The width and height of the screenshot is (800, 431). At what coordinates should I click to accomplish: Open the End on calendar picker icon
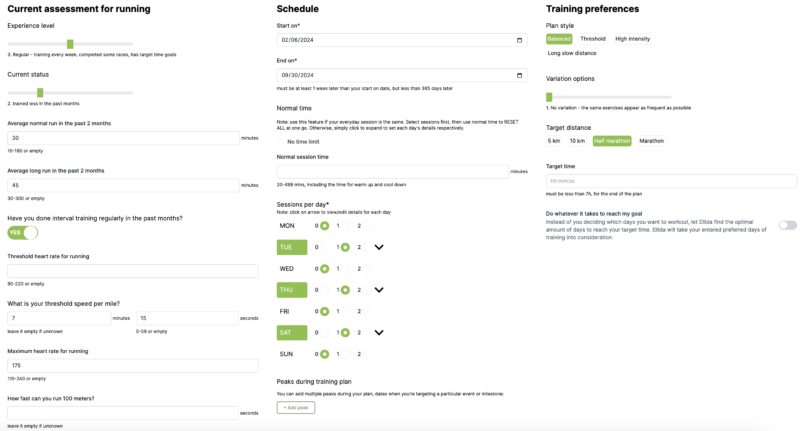pos(519,75)
